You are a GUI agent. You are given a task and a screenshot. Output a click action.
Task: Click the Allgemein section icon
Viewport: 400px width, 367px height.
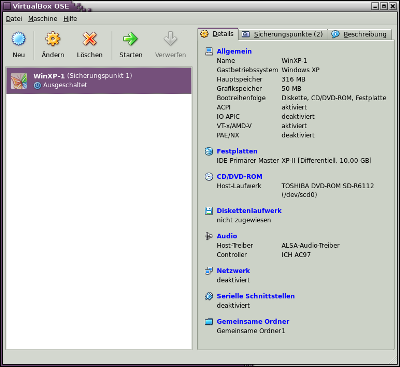209,51
